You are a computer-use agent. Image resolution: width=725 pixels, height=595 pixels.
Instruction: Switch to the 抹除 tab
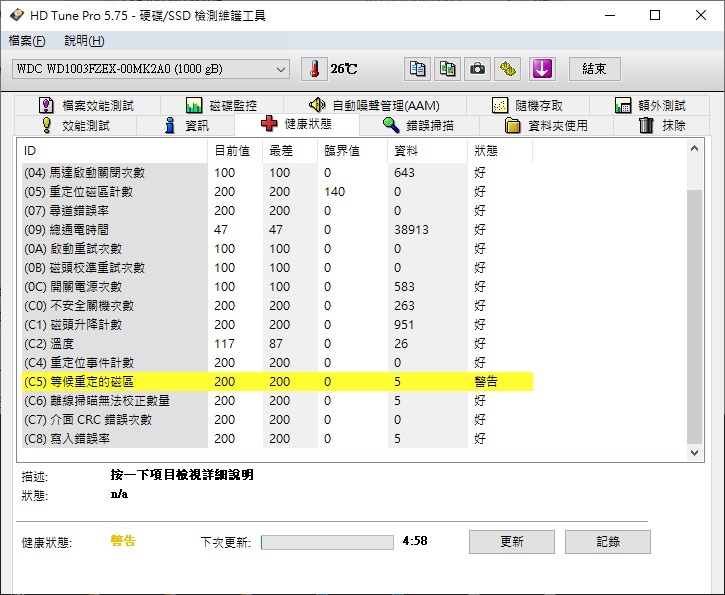tap(662, 125)
